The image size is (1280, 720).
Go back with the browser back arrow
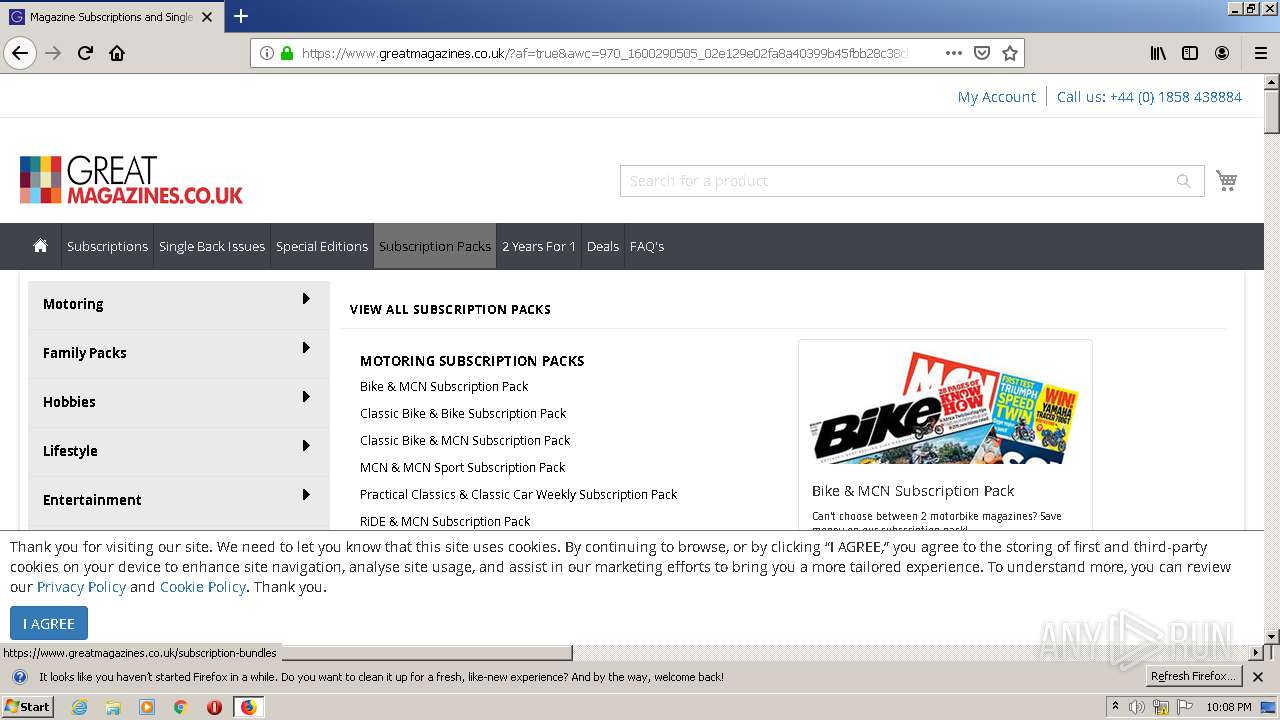pos(20,53)
